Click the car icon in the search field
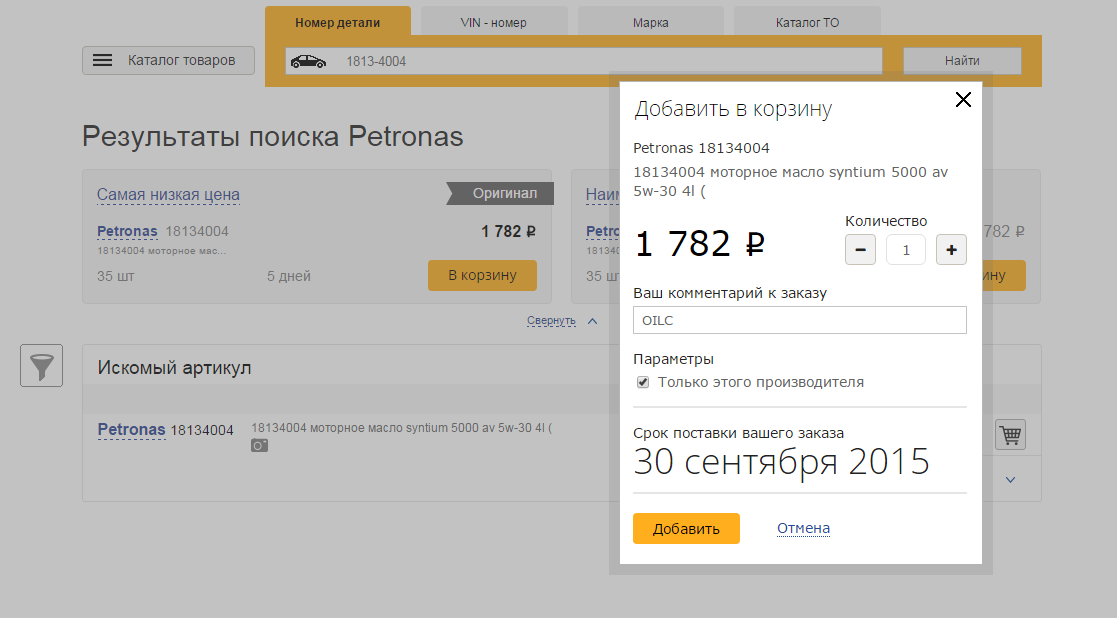The image size is (1117, 618). [308, 61]
